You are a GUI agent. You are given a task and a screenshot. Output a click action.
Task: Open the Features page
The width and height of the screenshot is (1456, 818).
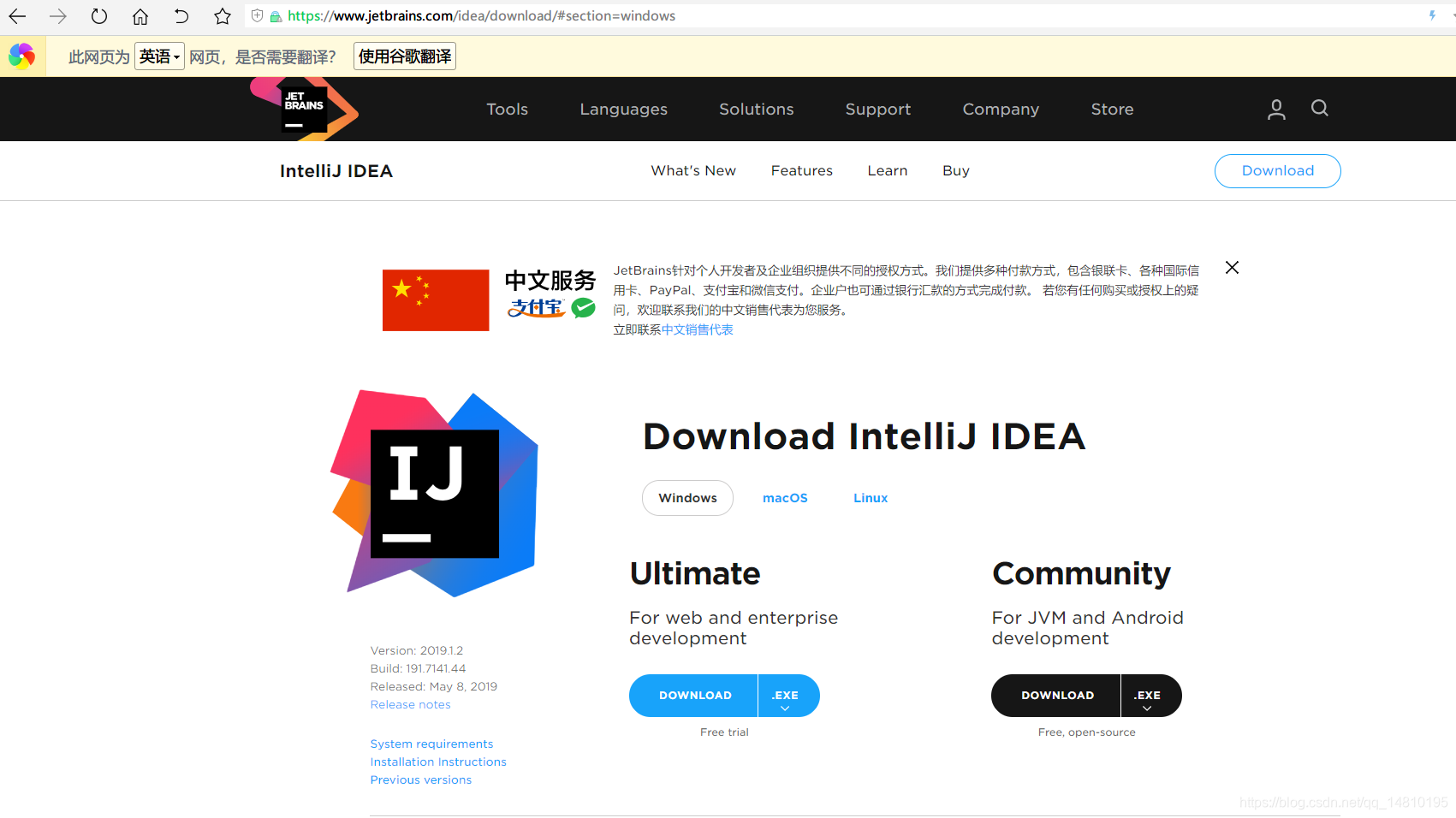coord(802,170)
